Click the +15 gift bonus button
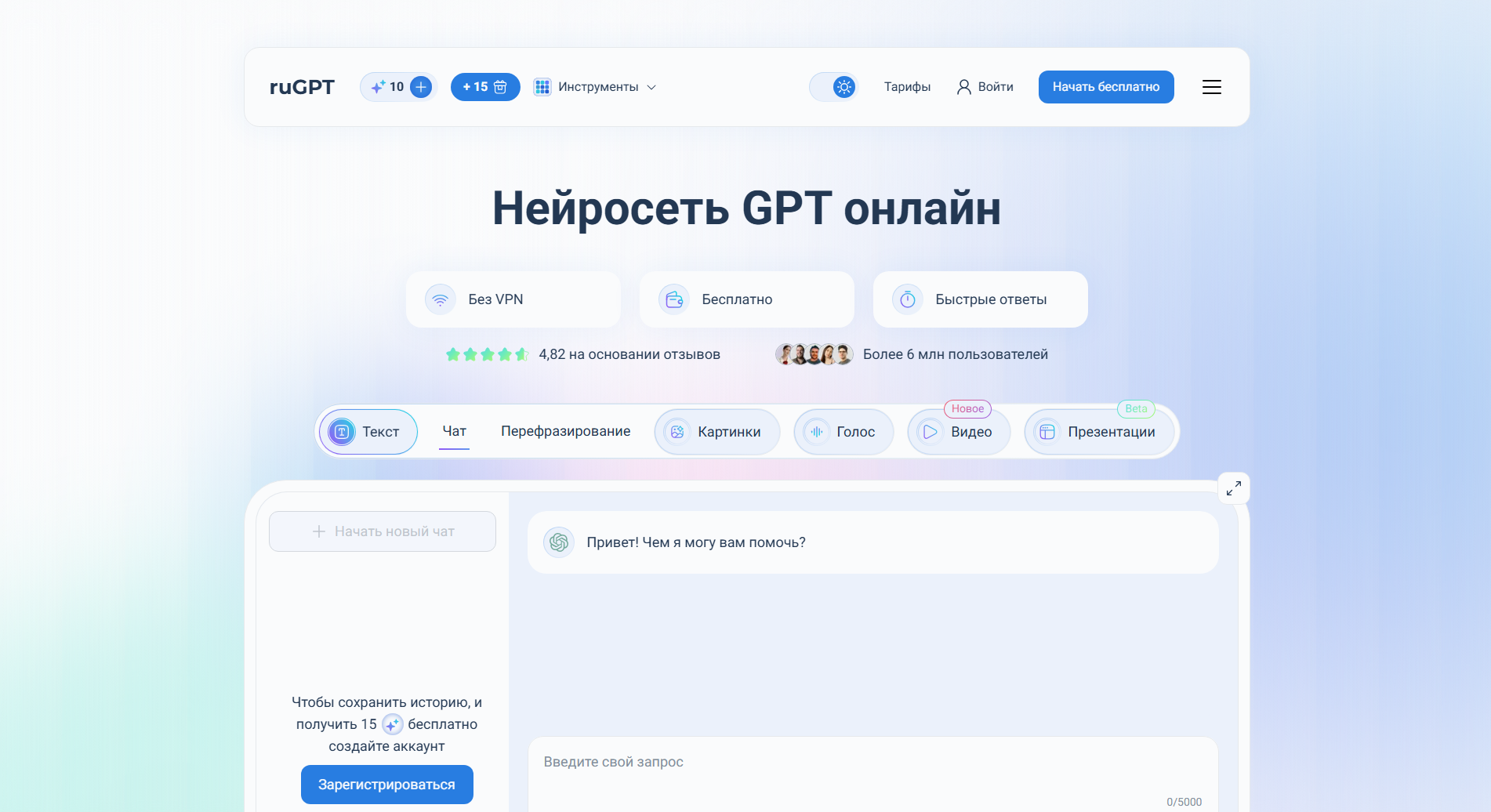Image resolution: width=1491 pixels, height=812 pixels. 485,87
